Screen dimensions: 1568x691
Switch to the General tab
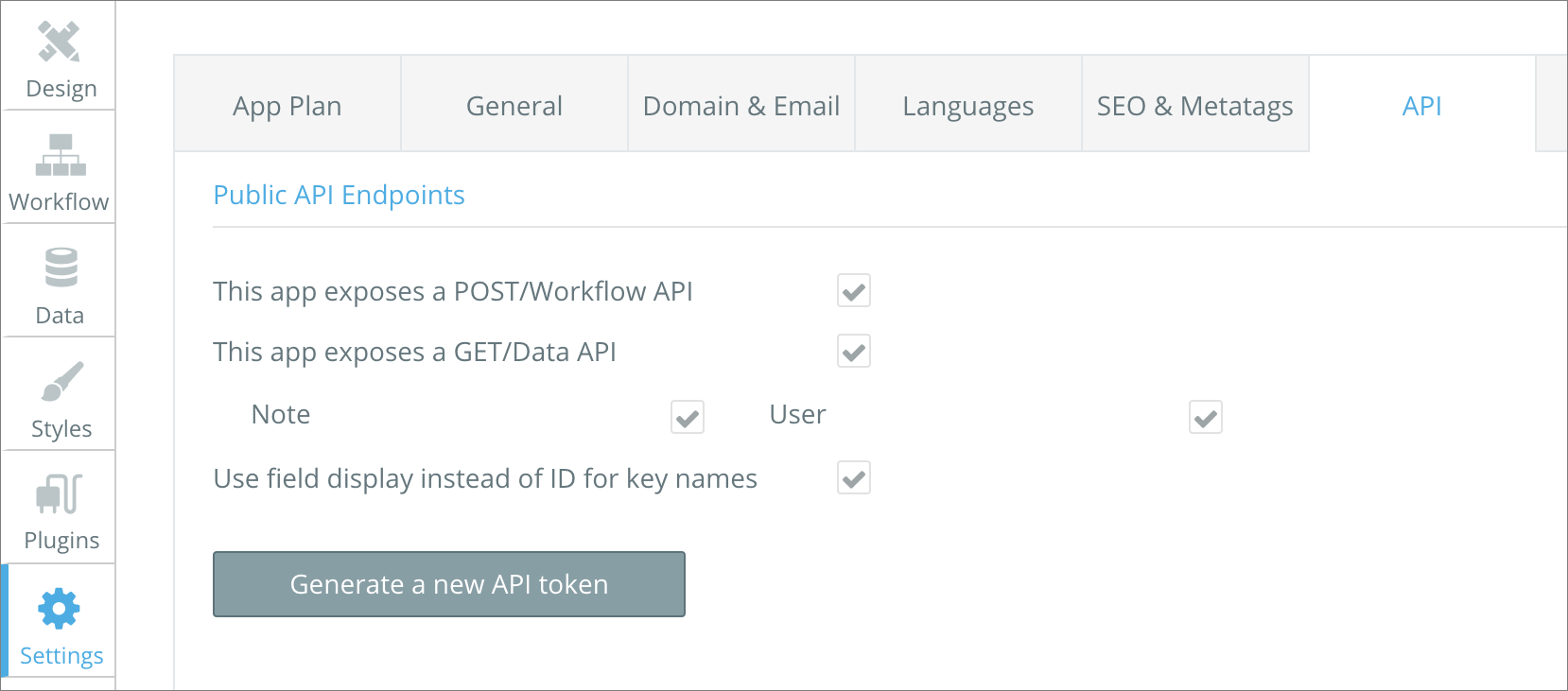pos(514,106)
